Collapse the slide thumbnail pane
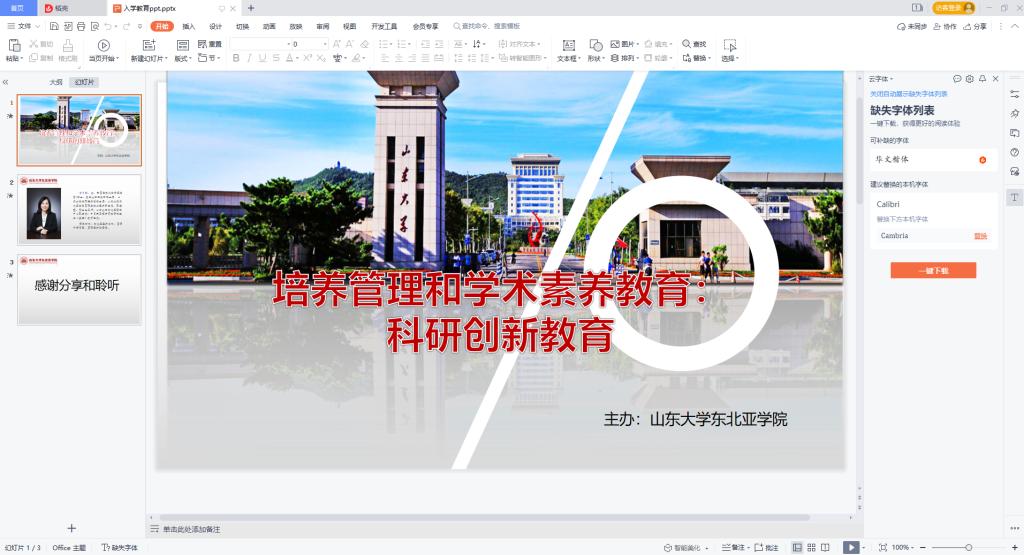The image size is (1024, 555). coord(5,82)
